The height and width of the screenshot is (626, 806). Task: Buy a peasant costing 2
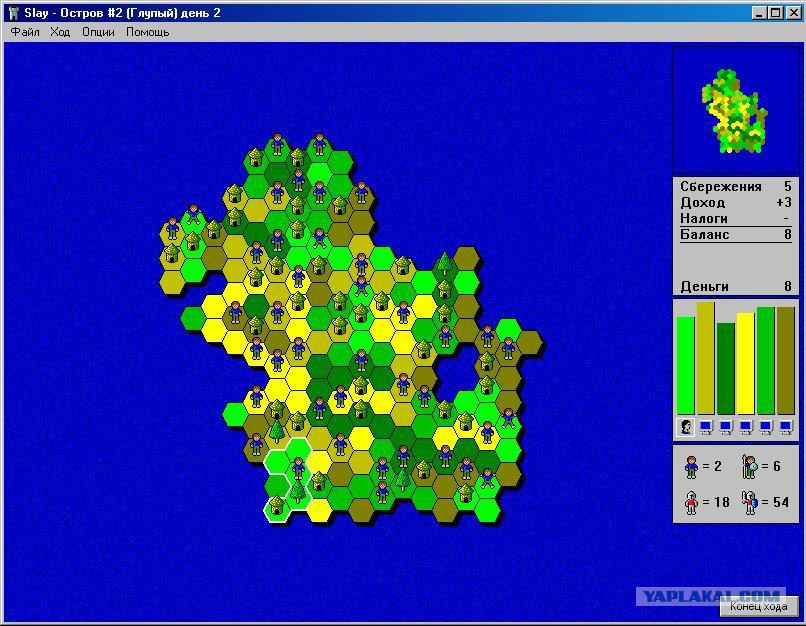(x=691, y=467)
